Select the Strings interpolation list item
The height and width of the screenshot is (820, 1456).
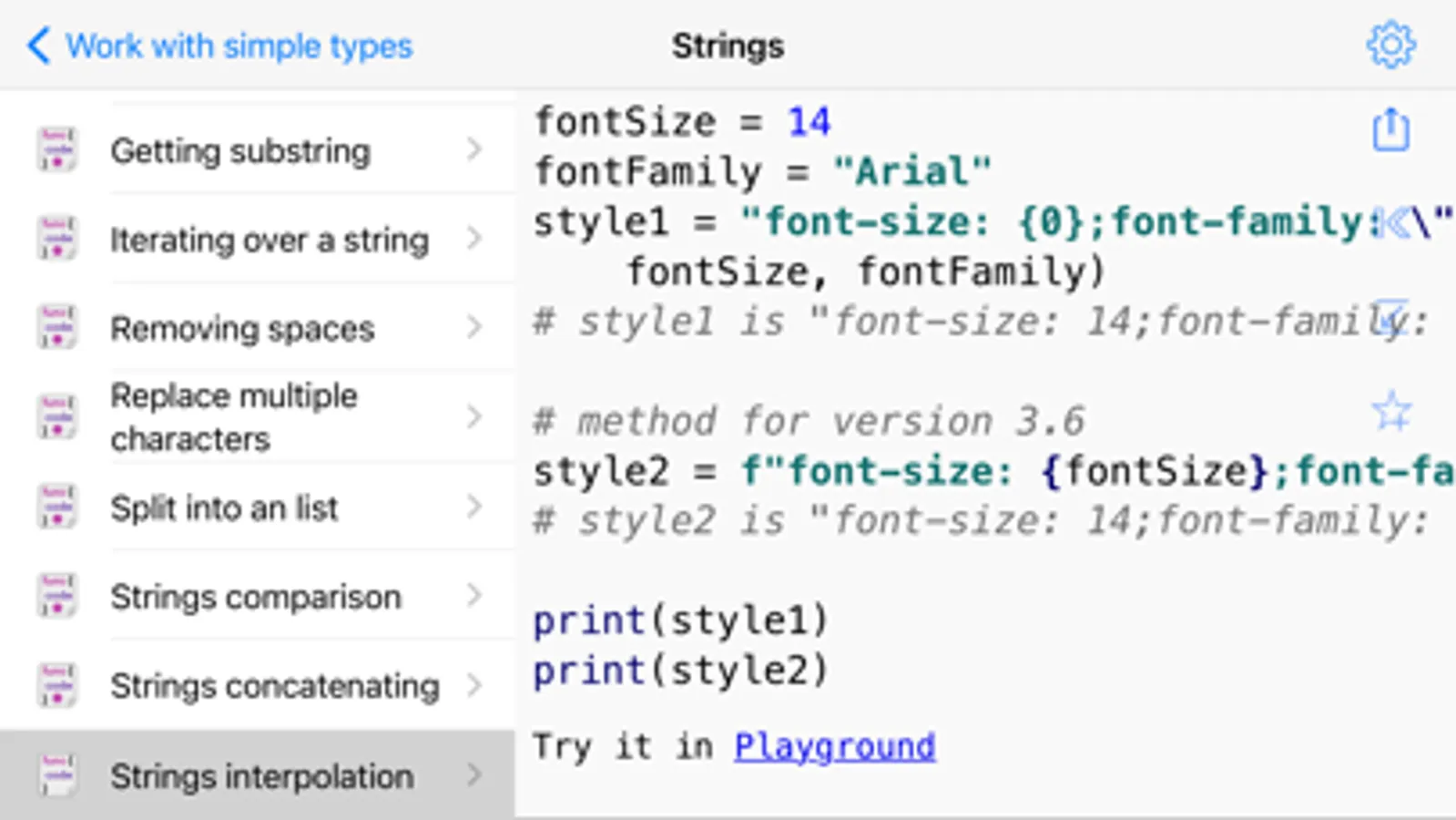coord(261,776)
